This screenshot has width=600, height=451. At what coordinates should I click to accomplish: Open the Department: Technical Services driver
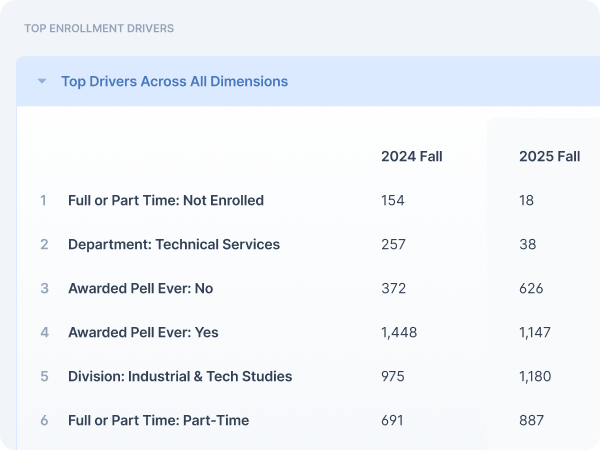(174, 244)
